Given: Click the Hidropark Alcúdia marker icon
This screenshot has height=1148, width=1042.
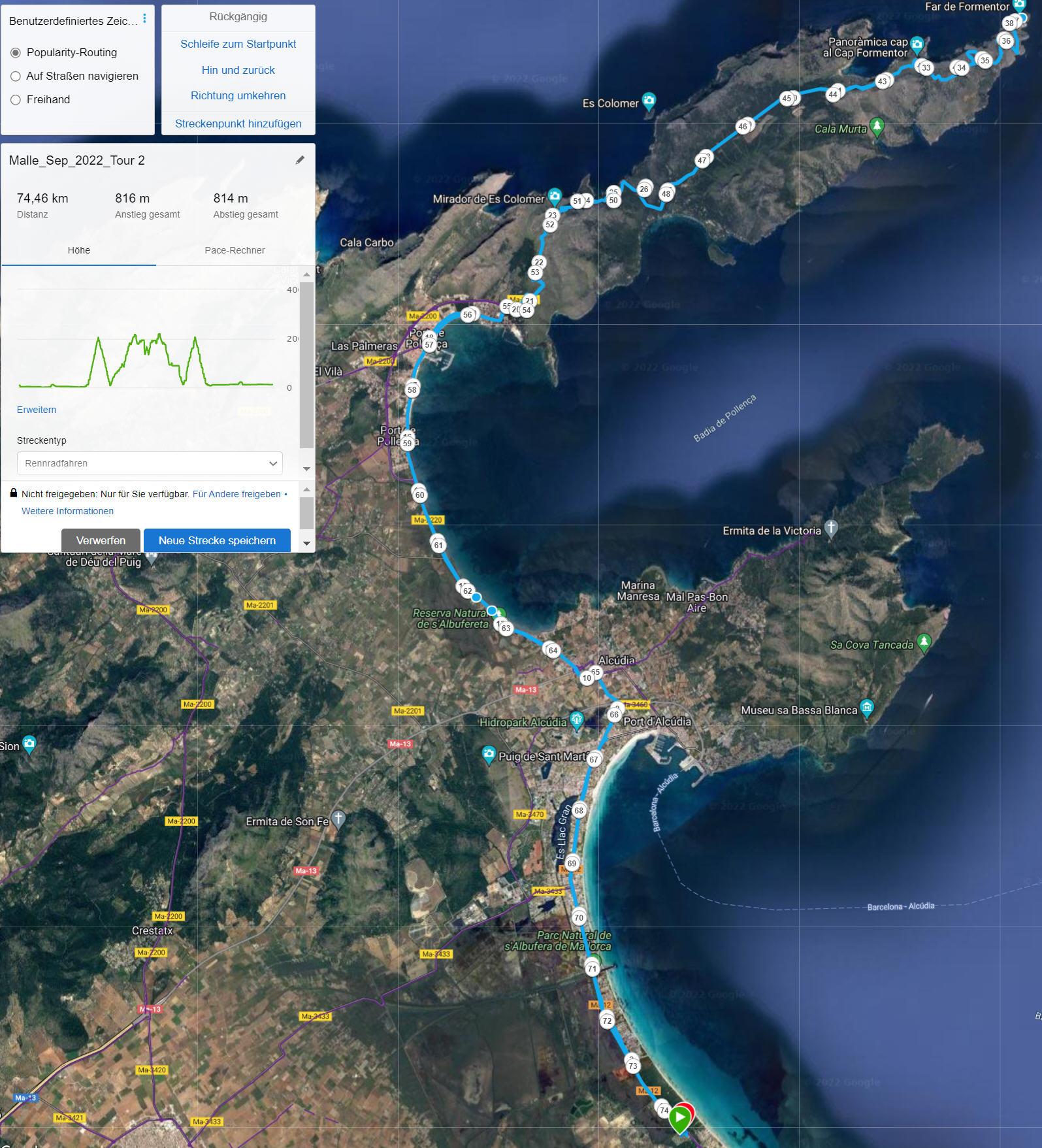Looking at the screenshot, I should click(576, 719).
